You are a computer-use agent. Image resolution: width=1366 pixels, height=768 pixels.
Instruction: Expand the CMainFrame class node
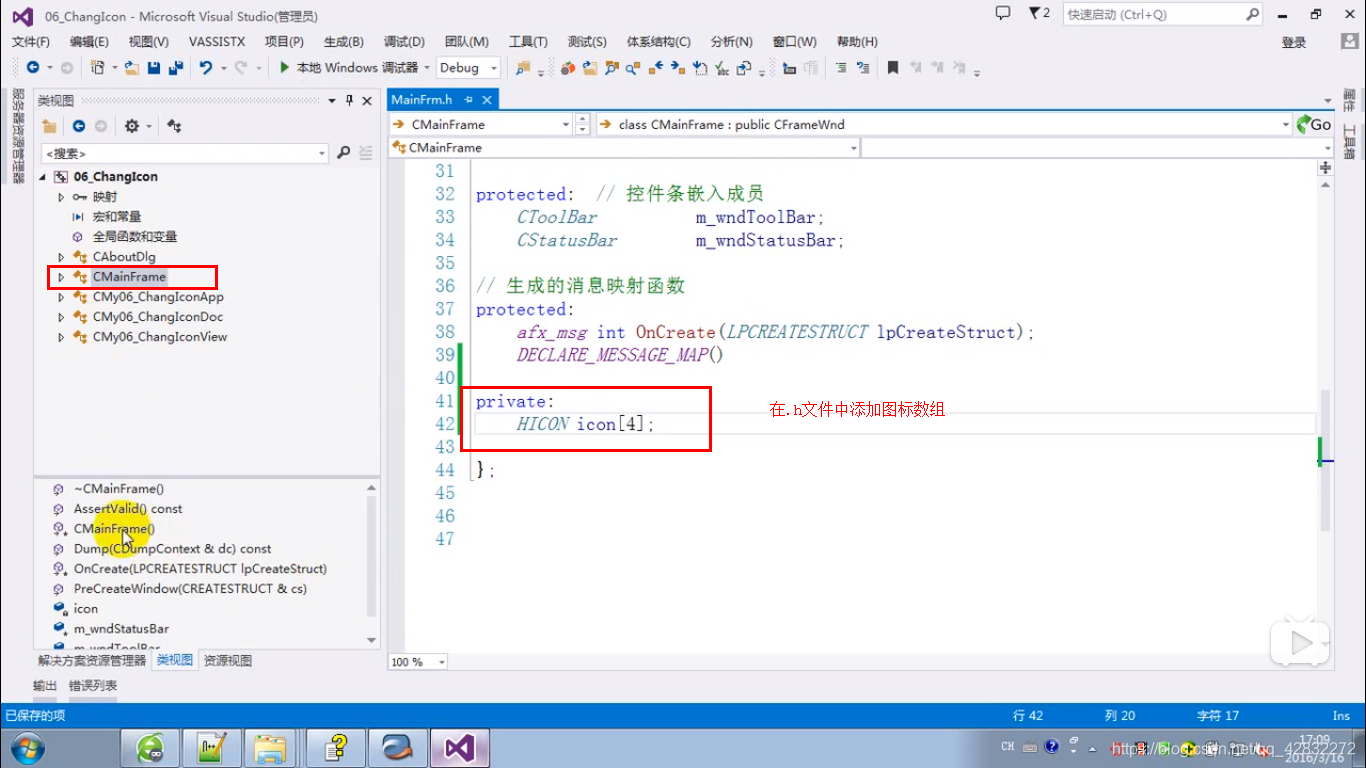point(61,277)
